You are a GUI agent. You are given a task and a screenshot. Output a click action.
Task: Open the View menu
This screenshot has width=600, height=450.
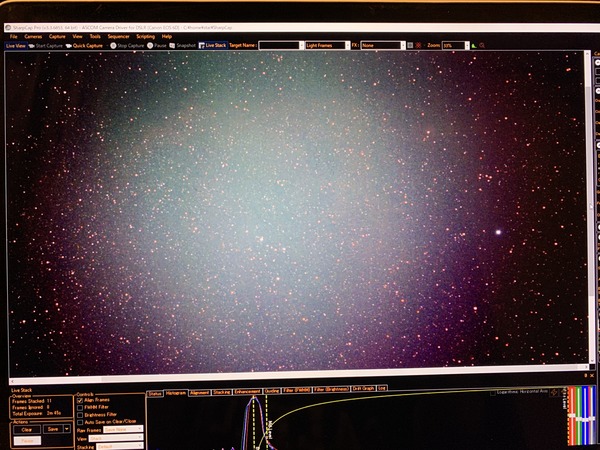[x=77, y=36]
